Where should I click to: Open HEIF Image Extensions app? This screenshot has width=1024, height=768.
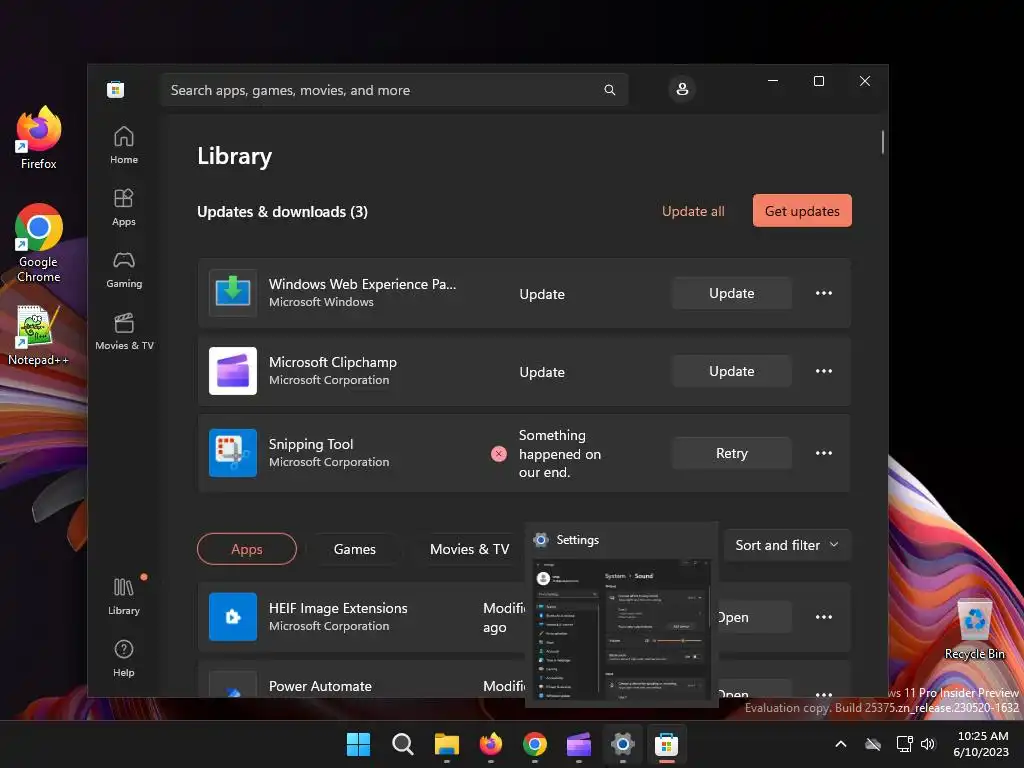[x=754, y=617]
